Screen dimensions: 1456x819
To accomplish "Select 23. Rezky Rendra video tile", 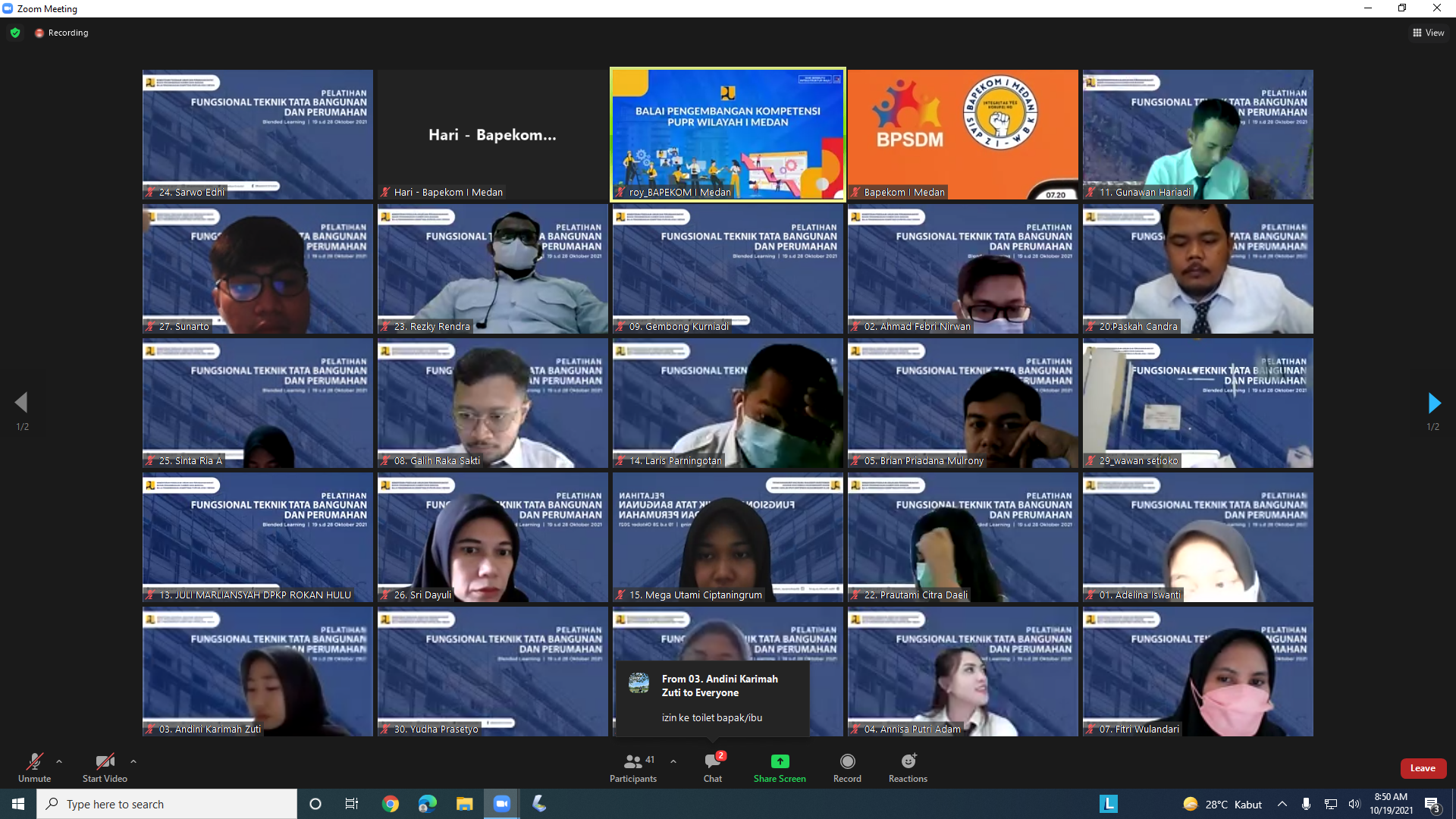I will click(492, 269).
